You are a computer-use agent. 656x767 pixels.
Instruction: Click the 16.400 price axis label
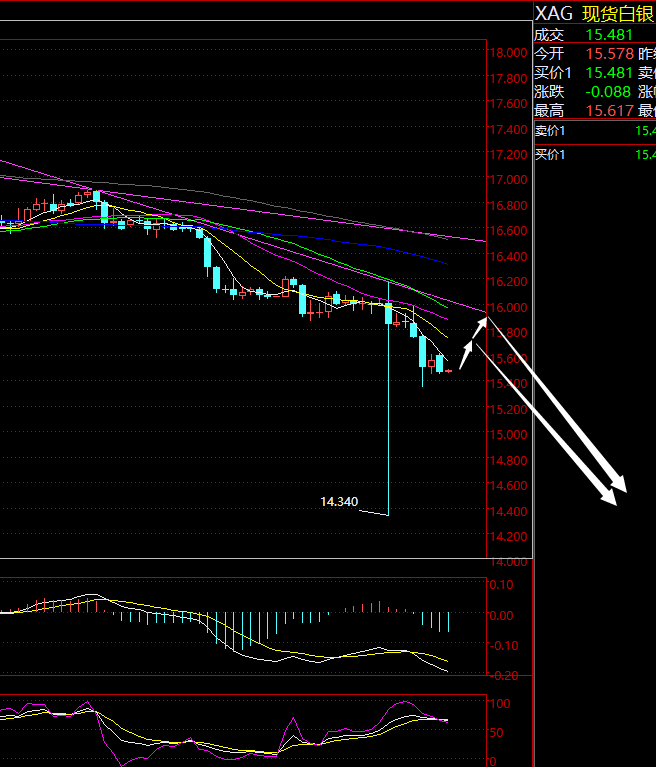pyautogui.click(x=508, y=256)
